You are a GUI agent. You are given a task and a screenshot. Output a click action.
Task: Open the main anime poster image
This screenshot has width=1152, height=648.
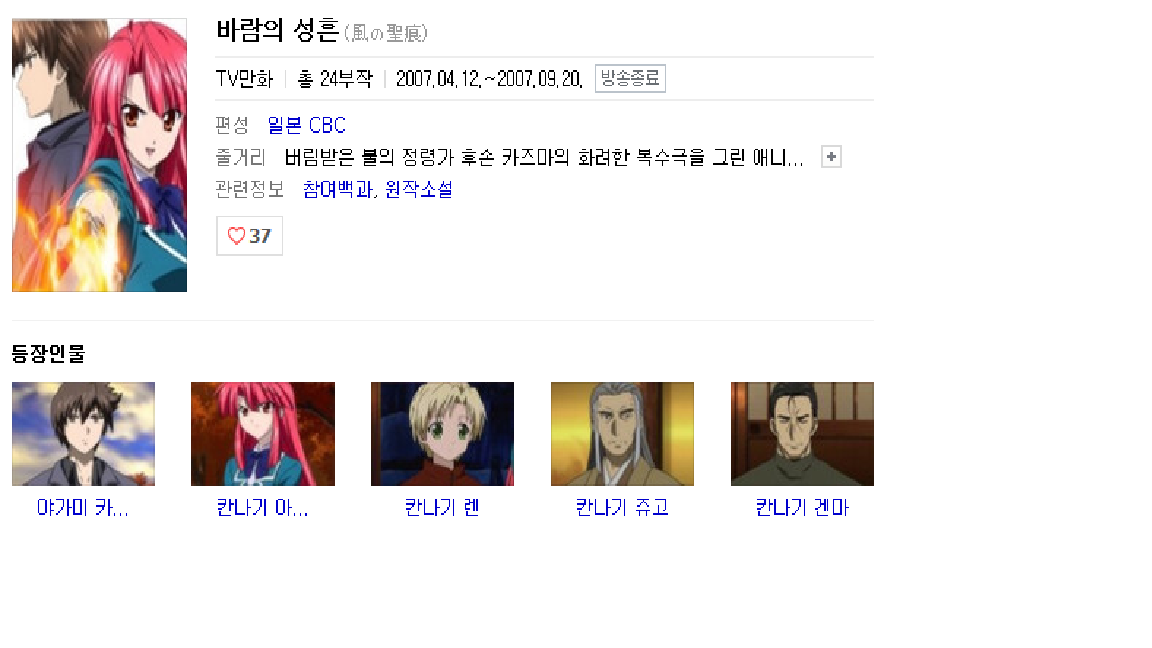click(99, 155)
